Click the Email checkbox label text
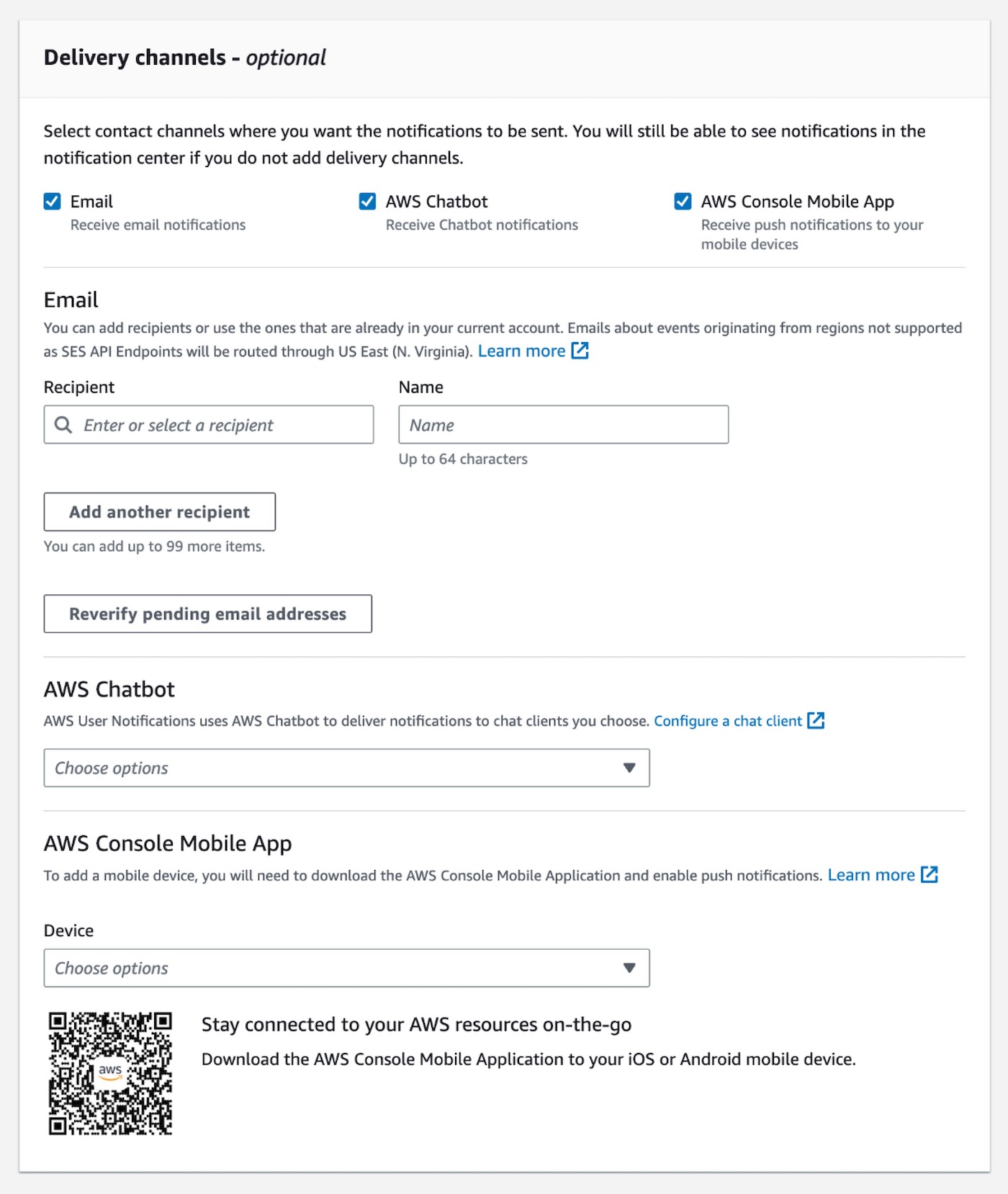 [91, 202]
